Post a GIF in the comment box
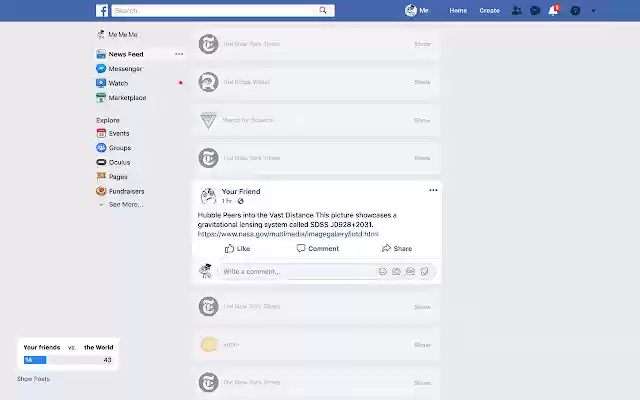Image resolution: width=640 pixels, height=400 pixels. point(410,271)
